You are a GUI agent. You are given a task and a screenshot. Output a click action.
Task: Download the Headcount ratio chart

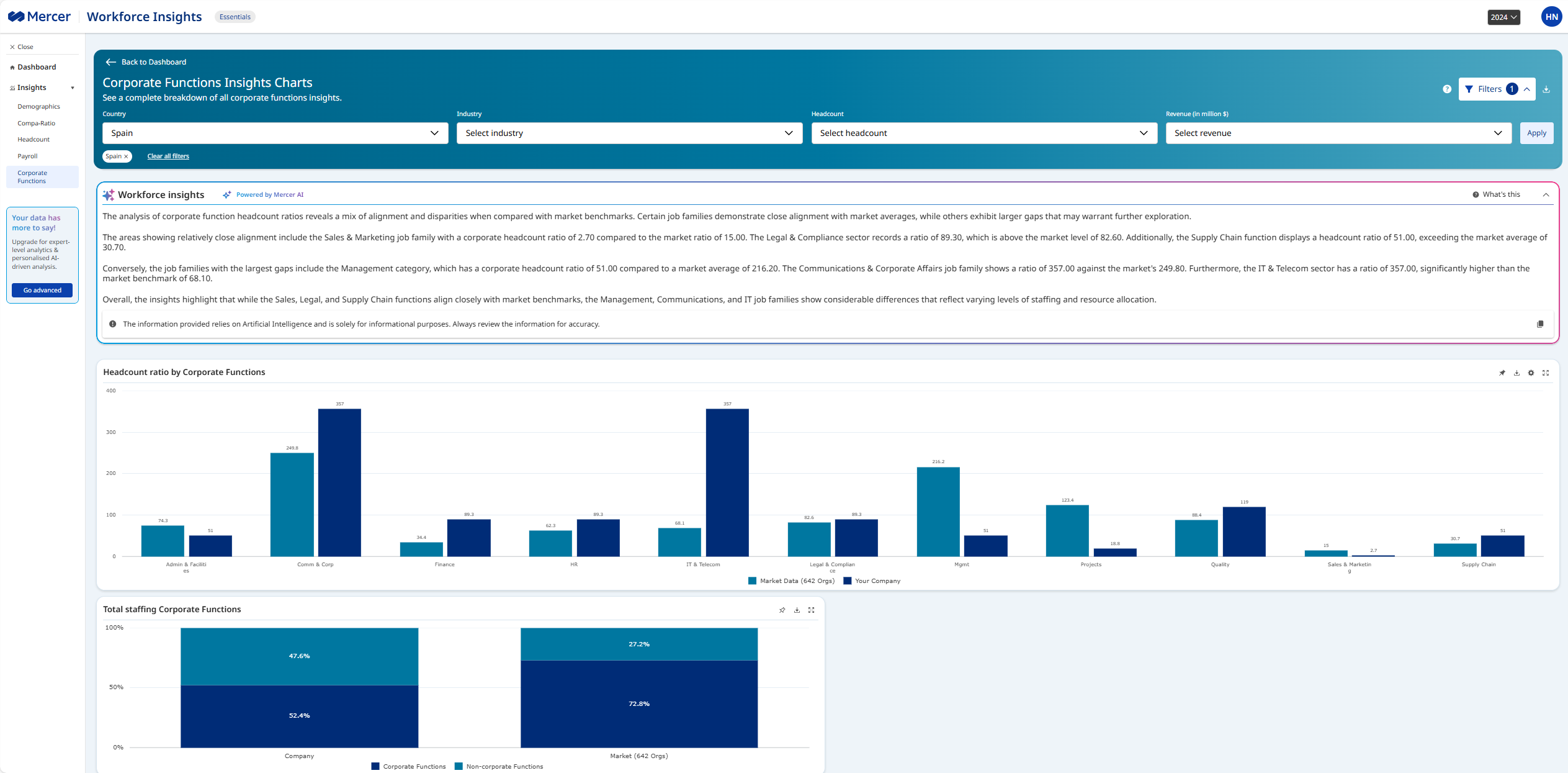pyautogui.click(x=1516, y=373)
